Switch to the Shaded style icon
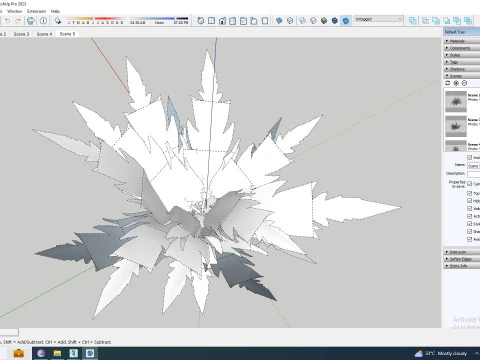The width and height of the screenshot is (480, 360). tap(324, 21)
